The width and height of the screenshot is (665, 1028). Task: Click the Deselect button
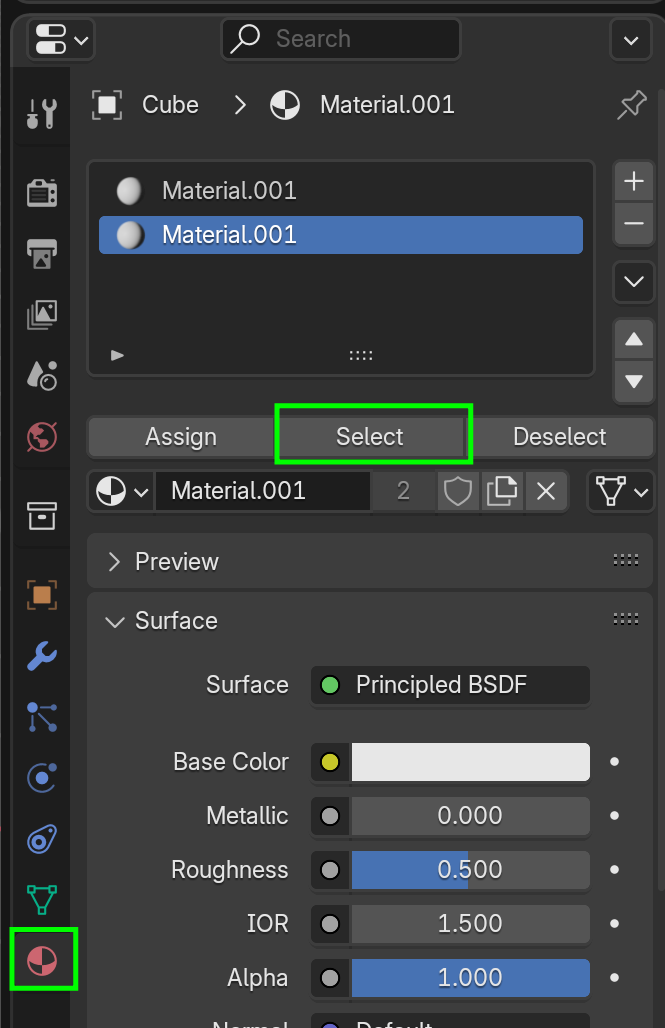[x=559, y=437]
